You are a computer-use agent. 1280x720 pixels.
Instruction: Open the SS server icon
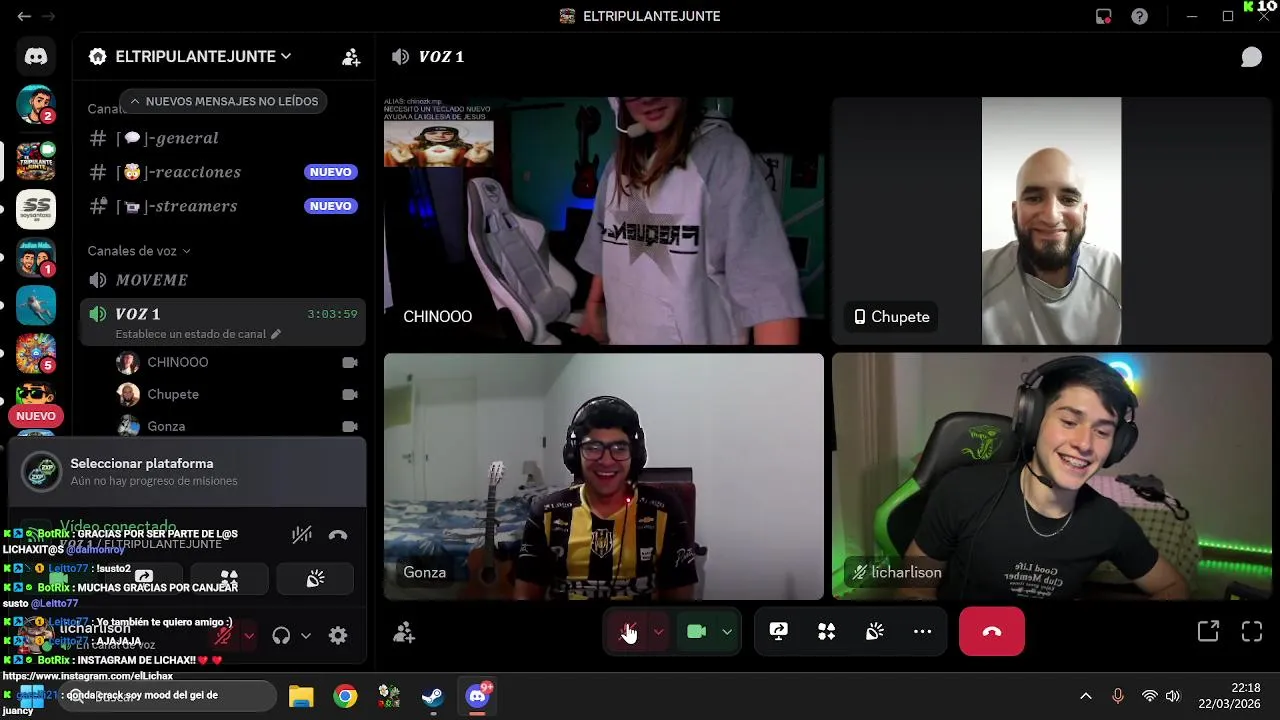pos(36,209)
